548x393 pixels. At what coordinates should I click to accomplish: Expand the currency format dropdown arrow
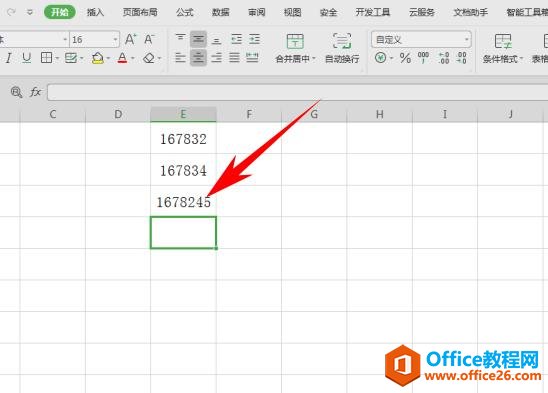(392, 58)
